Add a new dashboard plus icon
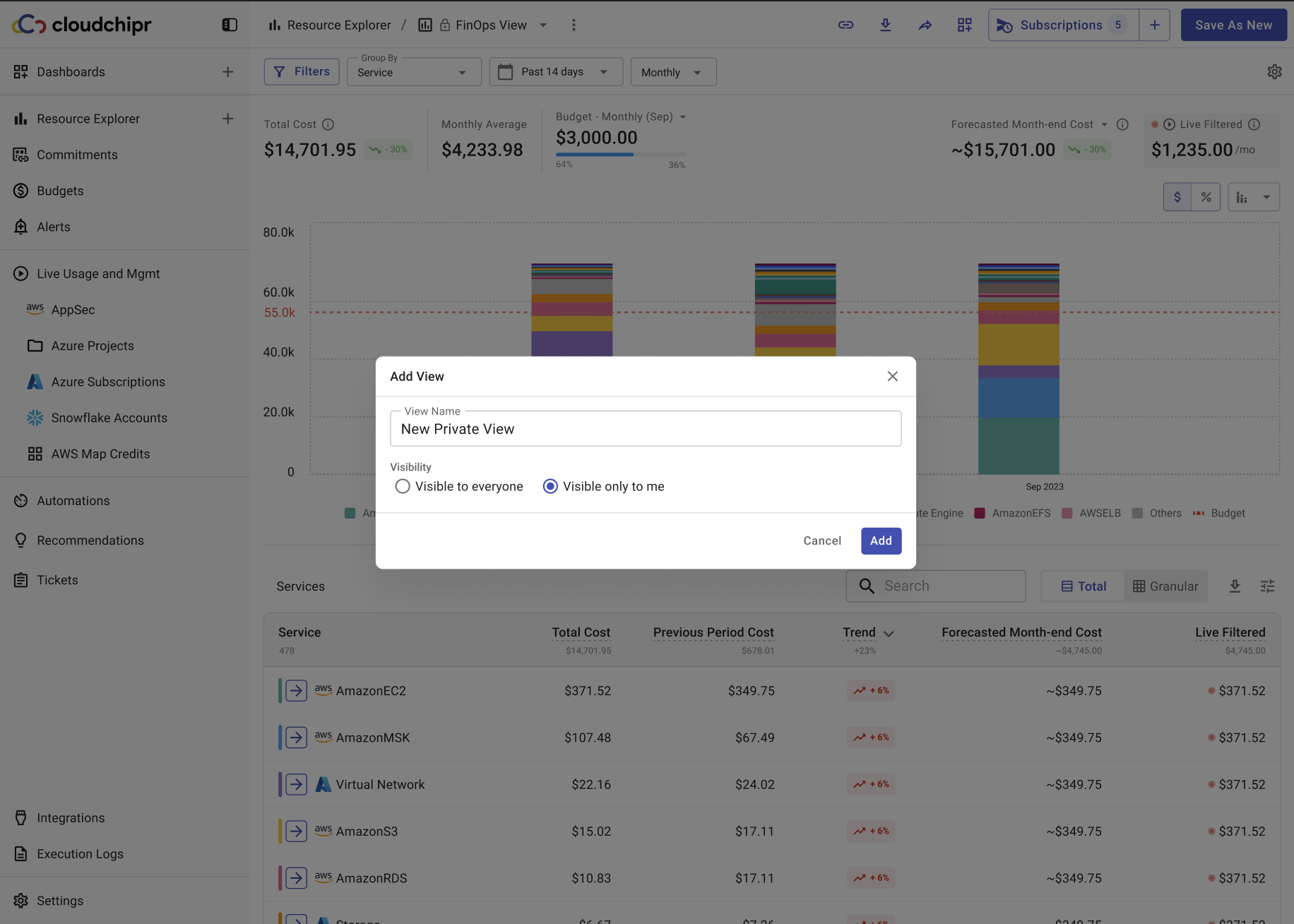 [x=227, y=71]
